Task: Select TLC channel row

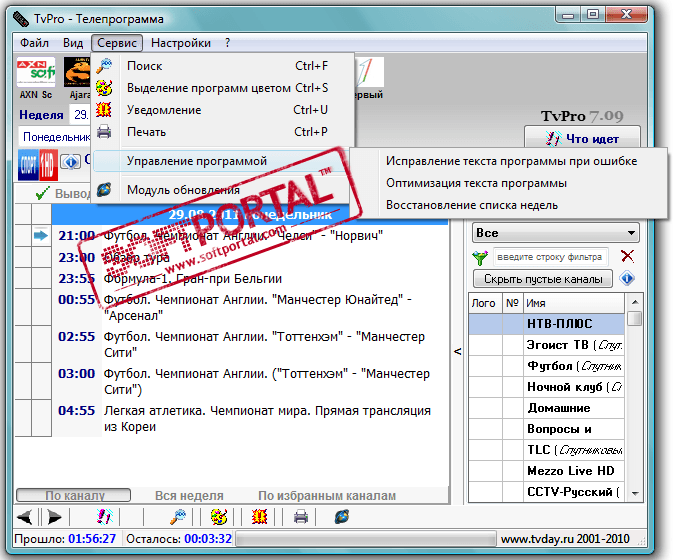Action: (546, 450)
